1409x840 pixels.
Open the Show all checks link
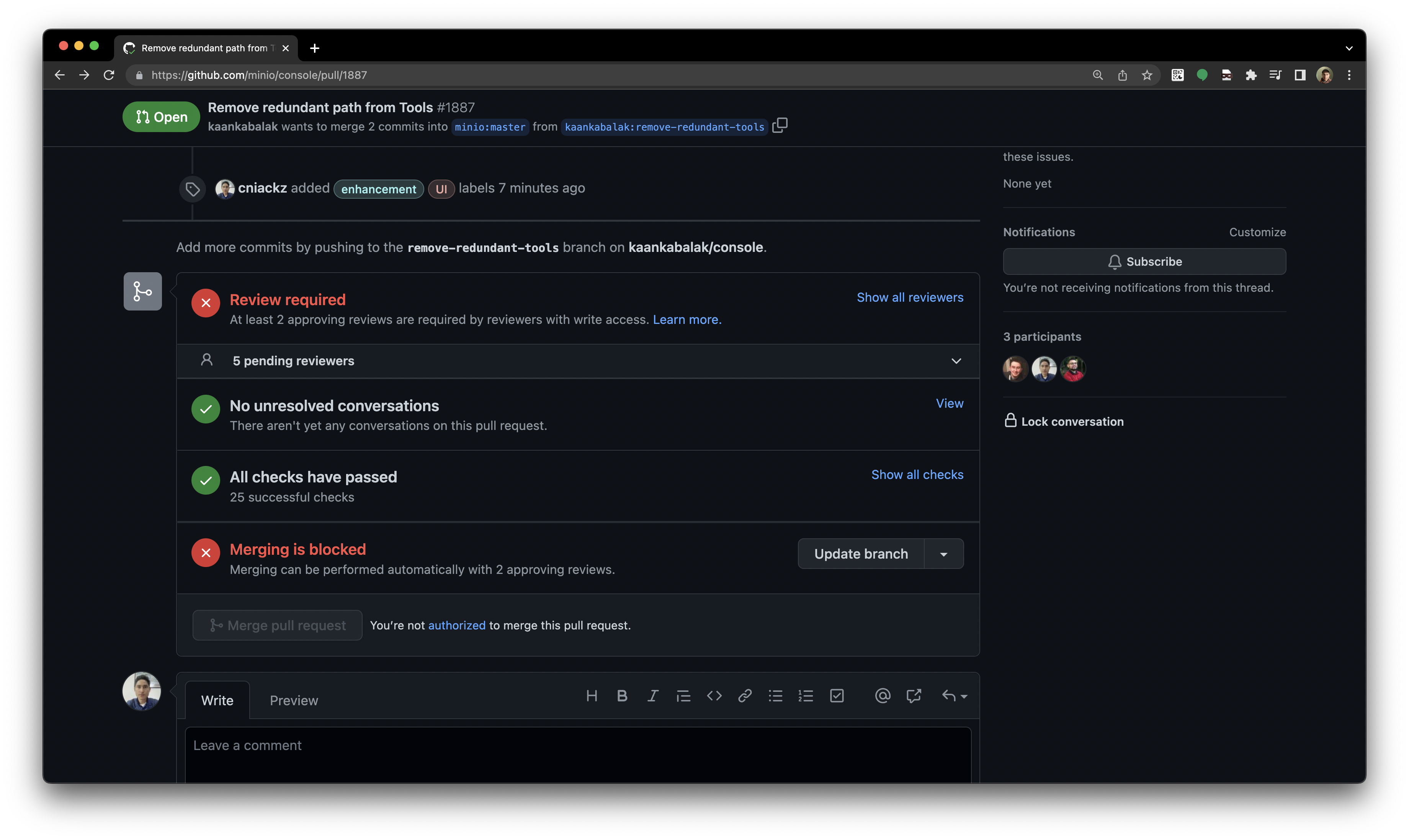[x=917, y=475]
